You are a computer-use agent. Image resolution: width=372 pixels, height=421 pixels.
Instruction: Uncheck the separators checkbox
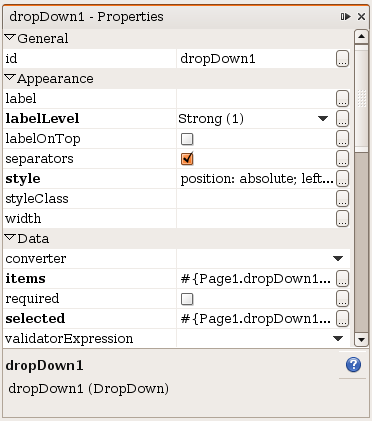coord(187,159)
